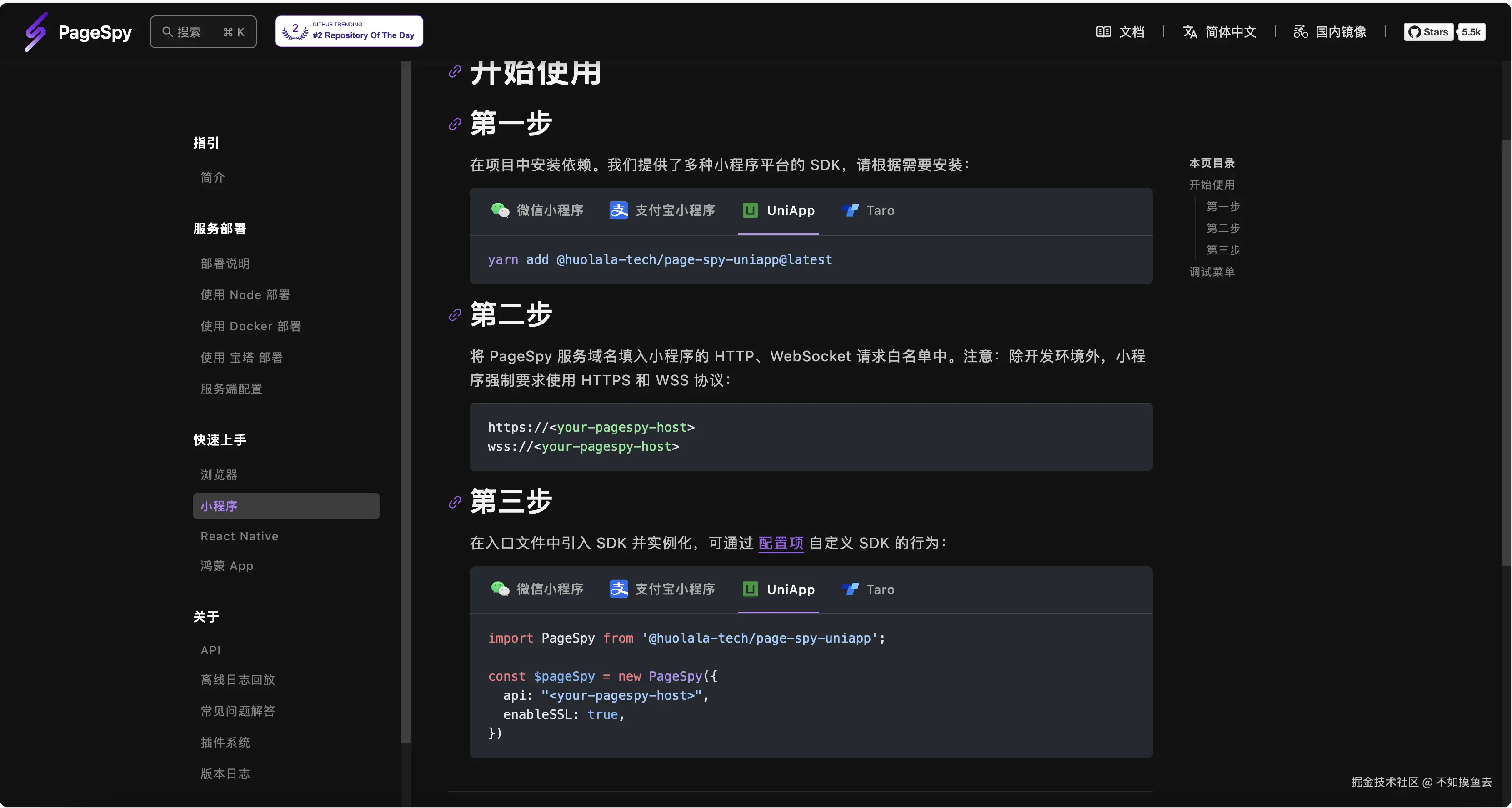
Task: Select 微信小程序 tab in first code block
Action: (537, 211)
